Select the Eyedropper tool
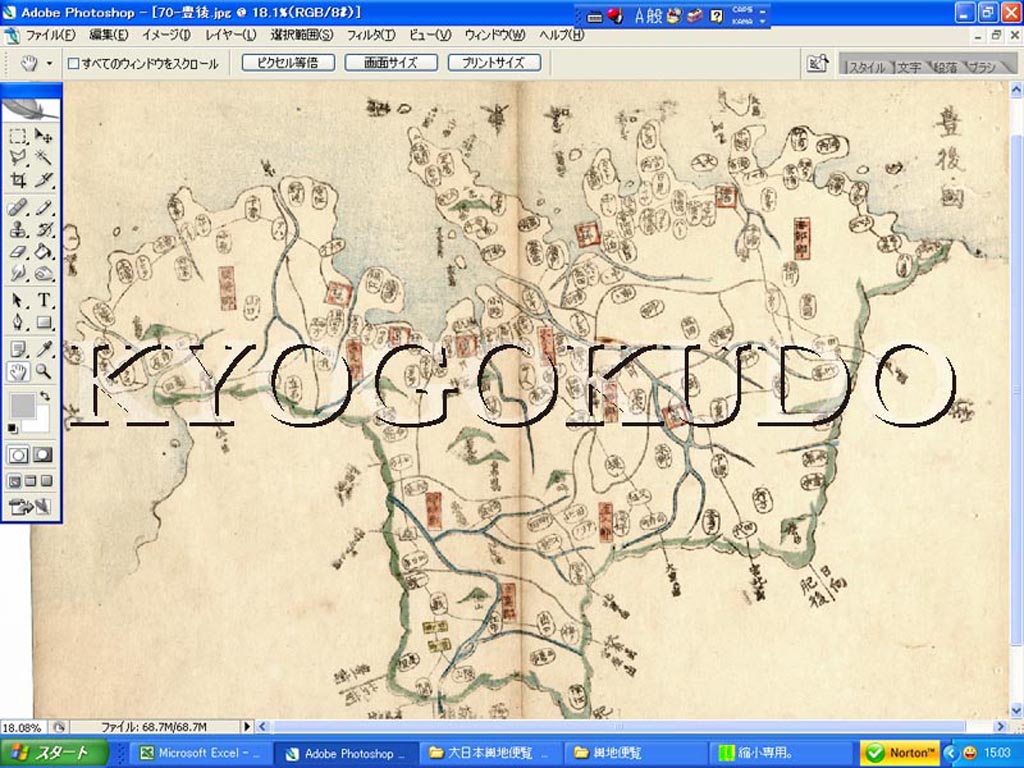 43,349
